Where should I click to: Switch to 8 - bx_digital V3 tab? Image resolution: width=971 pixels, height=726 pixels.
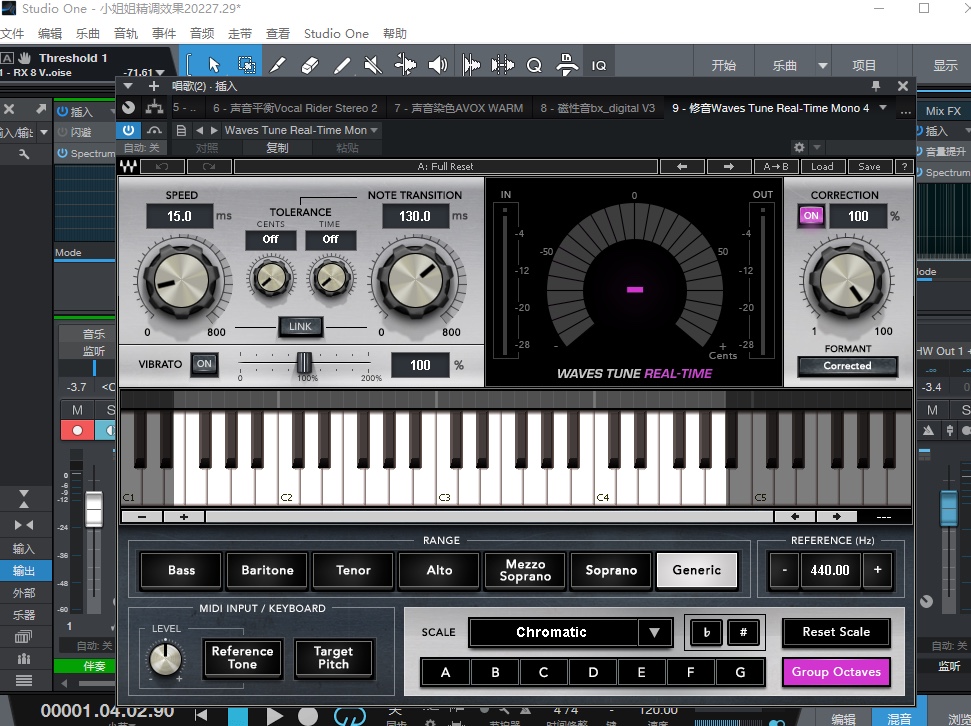point(598,108)
